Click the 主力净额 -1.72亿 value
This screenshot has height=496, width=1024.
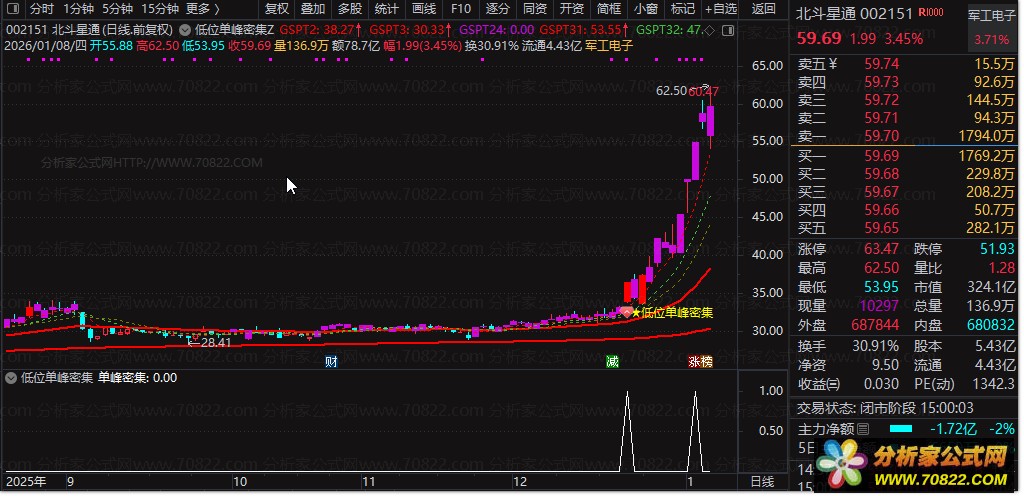[953, 429]
